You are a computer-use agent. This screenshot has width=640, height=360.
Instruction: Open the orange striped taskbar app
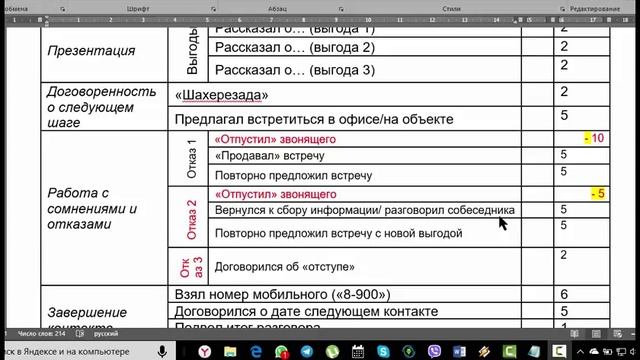(x=484, y=351)
